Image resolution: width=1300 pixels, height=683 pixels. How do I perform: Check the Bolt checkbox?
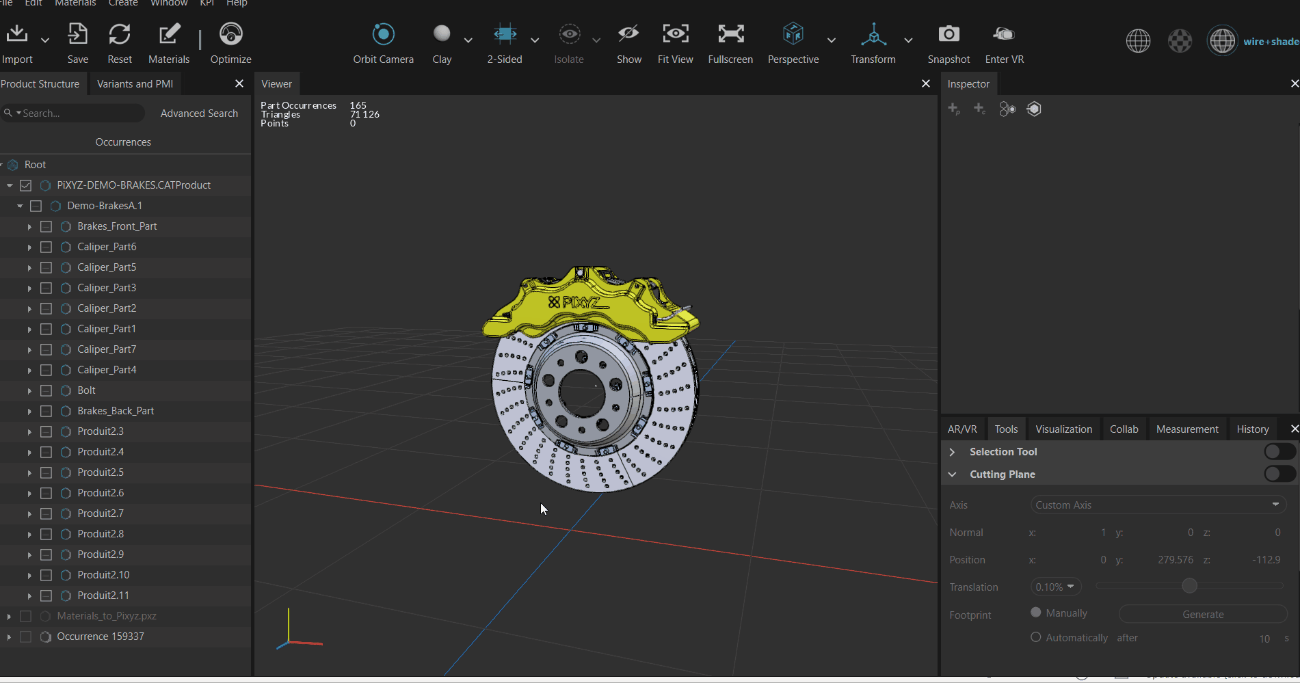(46, 390)
